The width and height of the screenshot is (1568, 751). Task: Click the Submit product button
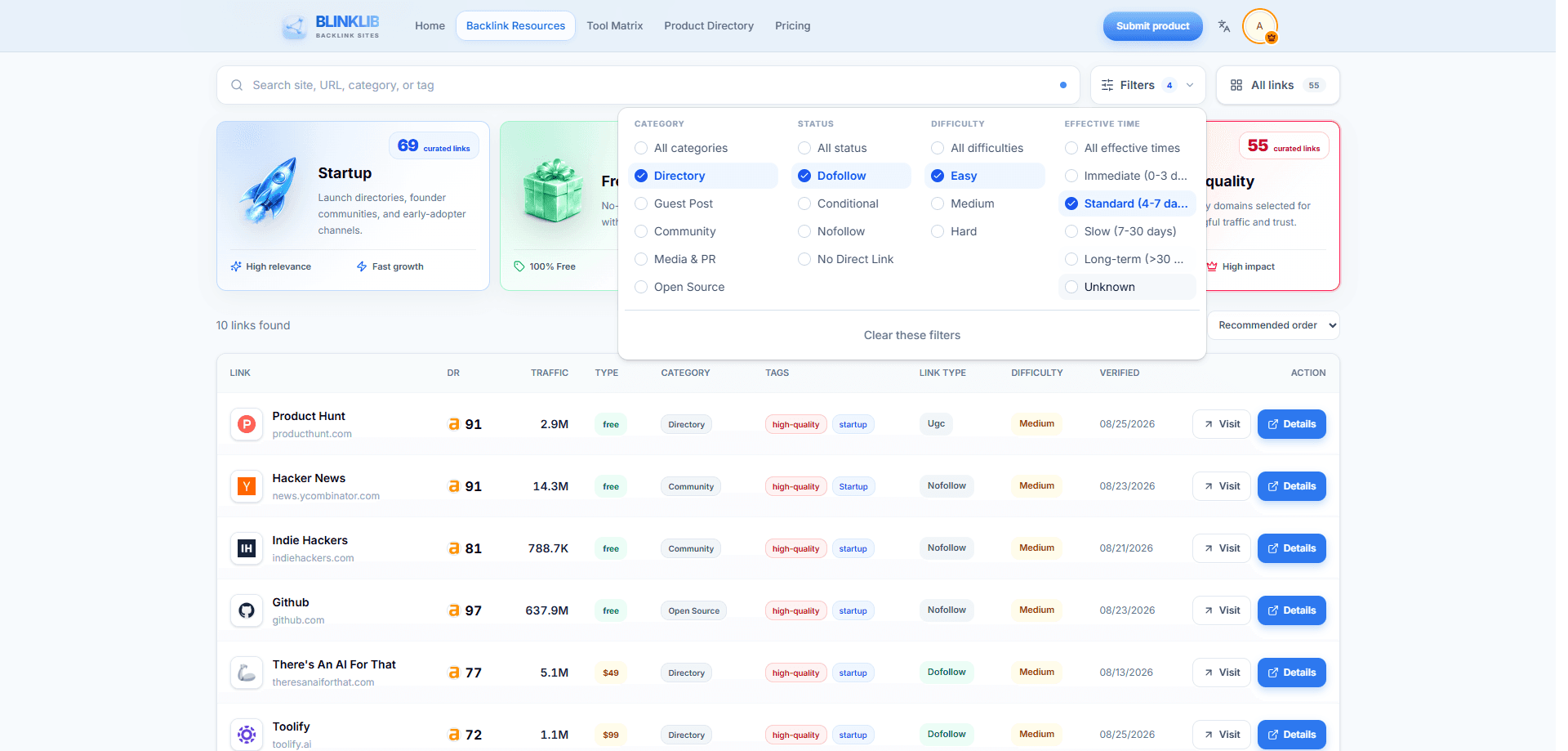(1152, 26)
